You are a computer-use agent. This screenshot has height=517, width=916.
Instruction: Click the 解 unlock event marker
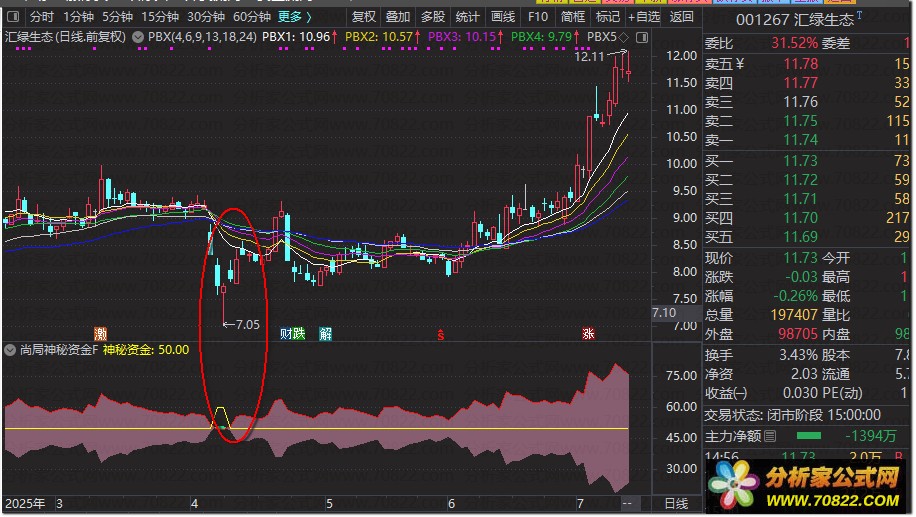point(325,334)
